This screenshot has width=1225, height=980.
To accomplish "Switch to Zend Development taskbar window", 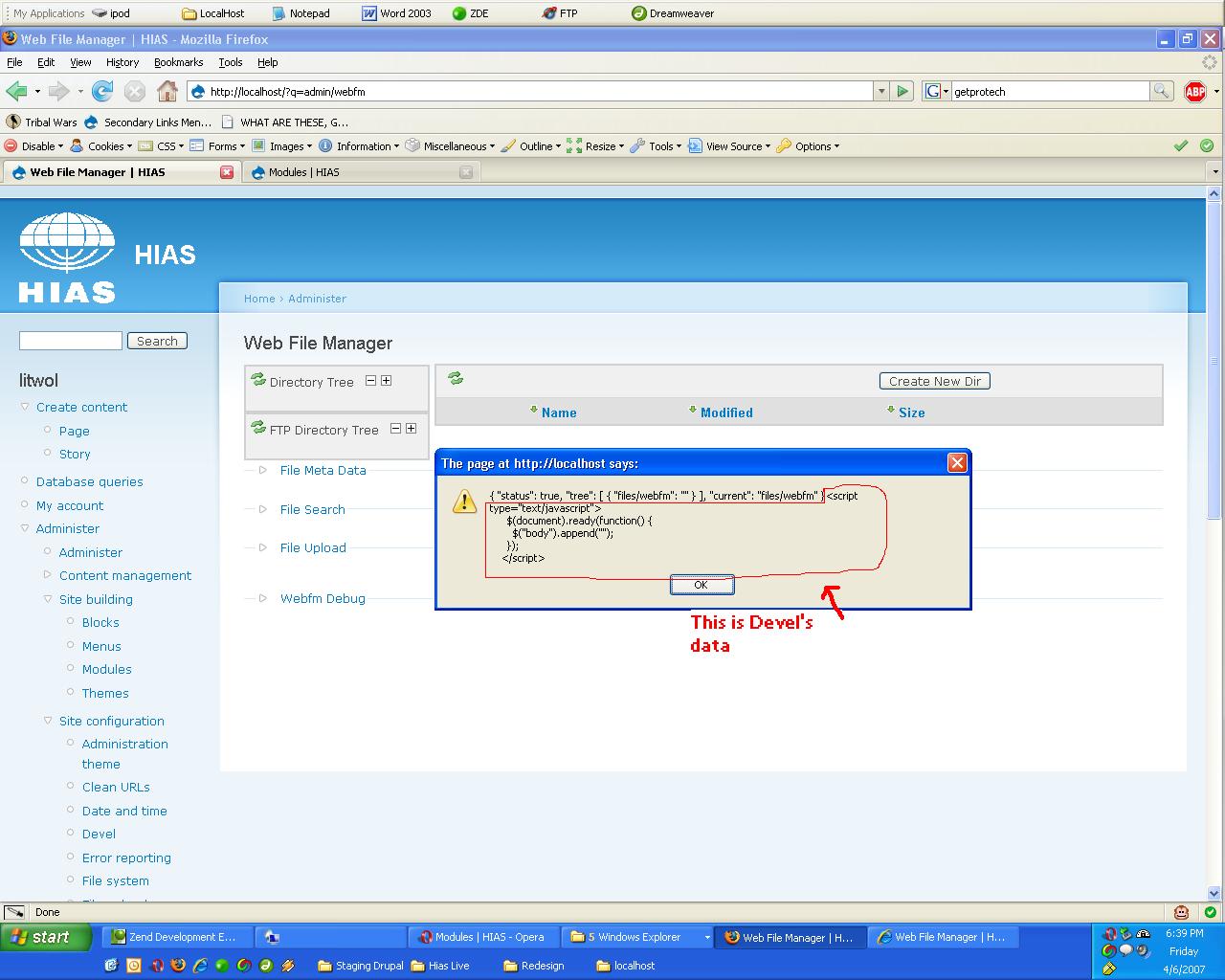I will (177, 937).
